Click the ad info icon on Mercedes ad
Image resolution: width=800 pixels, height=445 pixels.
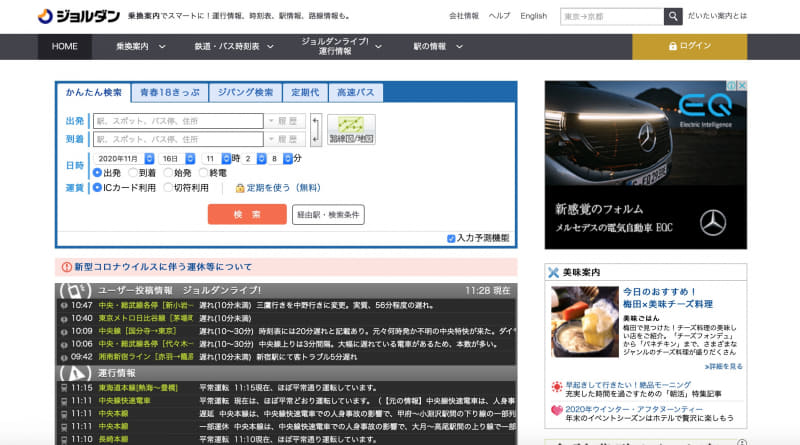732,85
